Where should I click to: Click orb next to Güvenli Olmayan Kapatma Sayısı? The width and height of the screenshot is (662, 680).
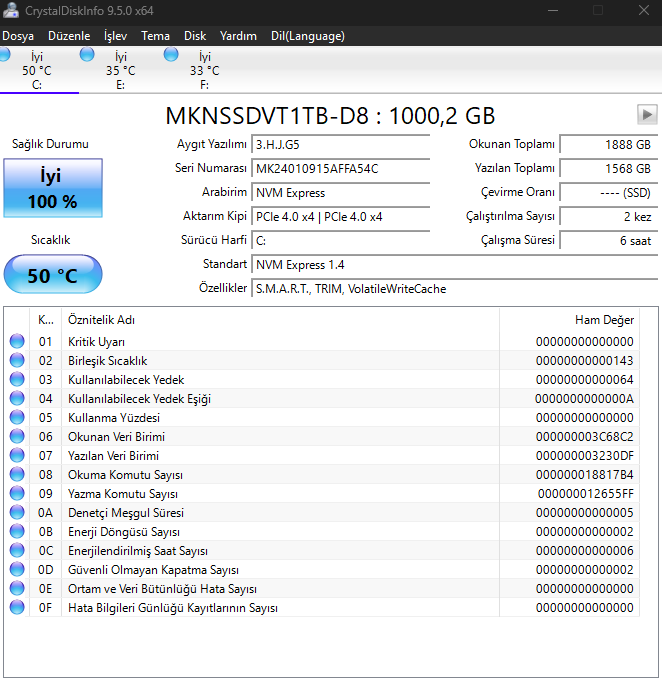[17, 570]
